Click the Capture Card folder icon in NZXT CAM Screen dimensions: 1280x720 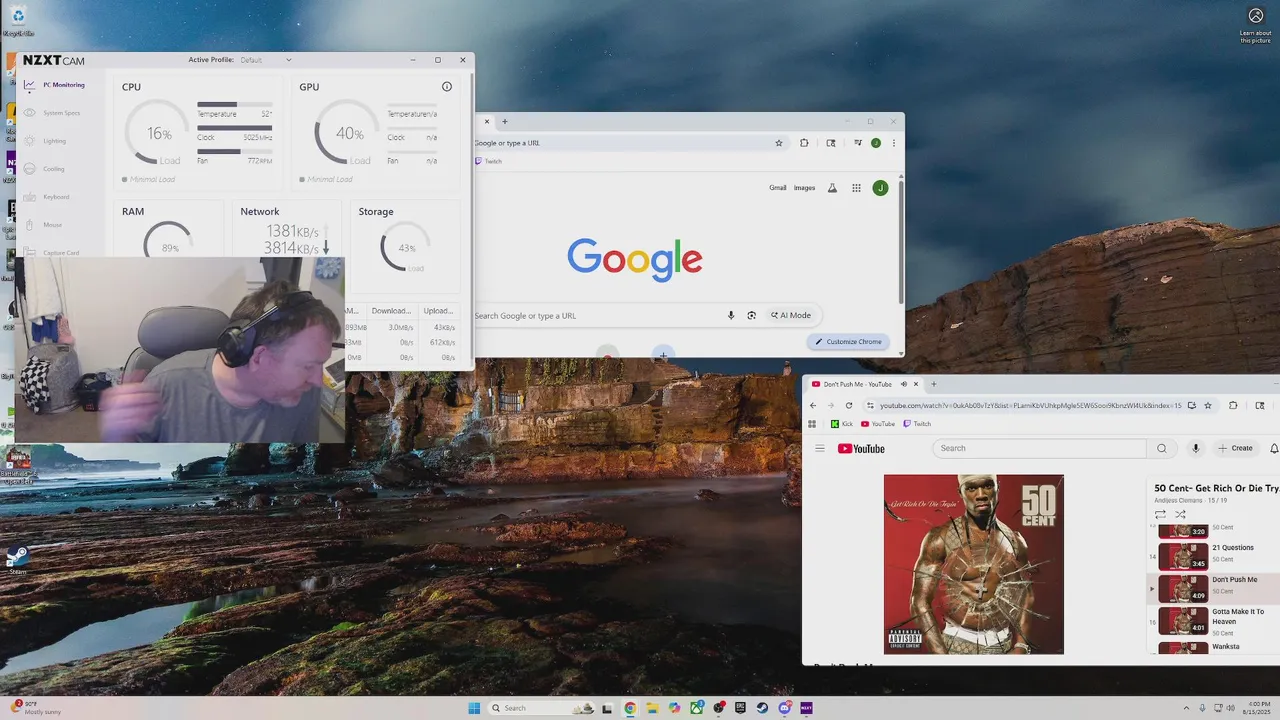pos(29,252)
